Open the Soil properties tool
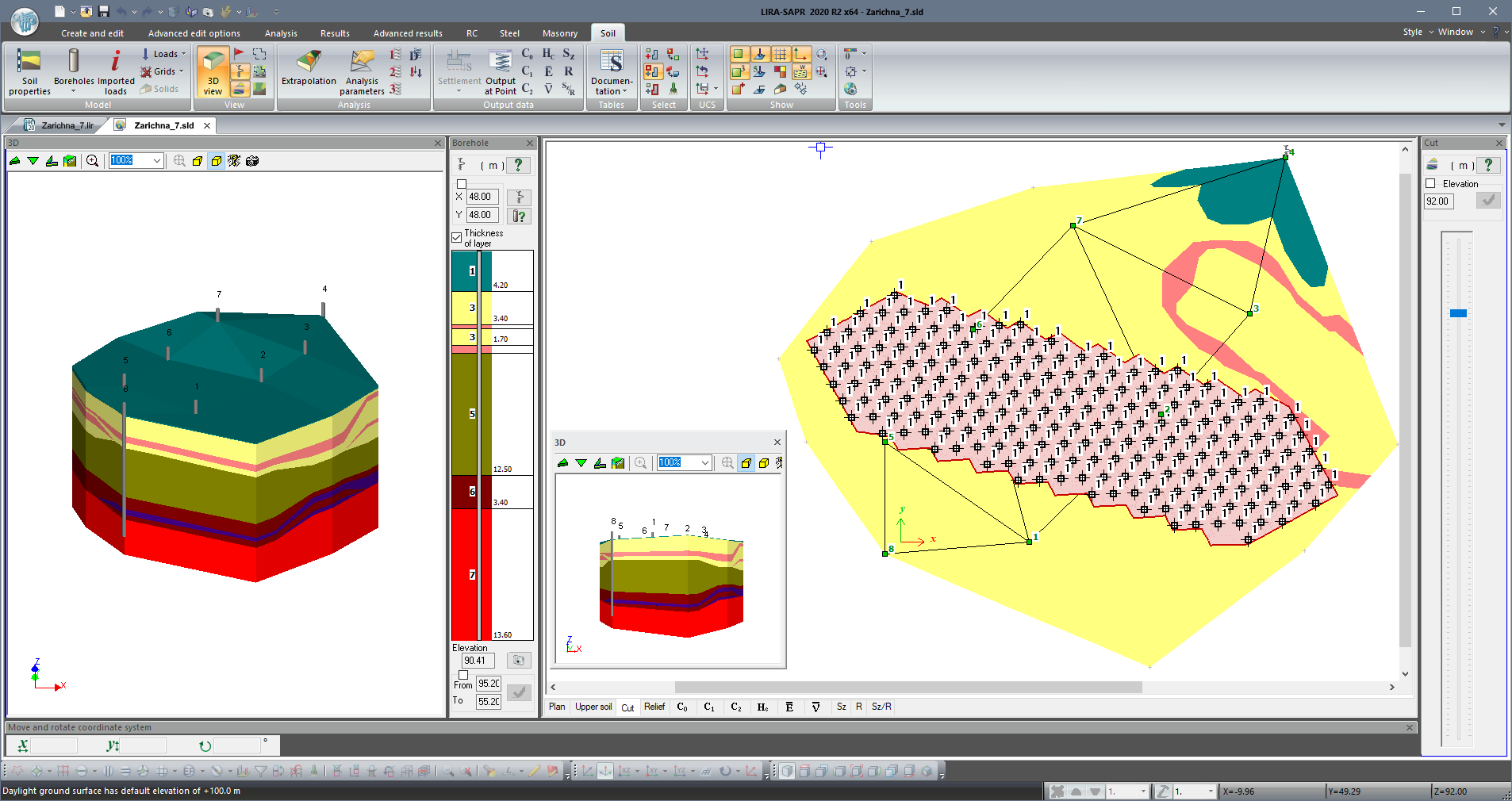 coord(29,71)
